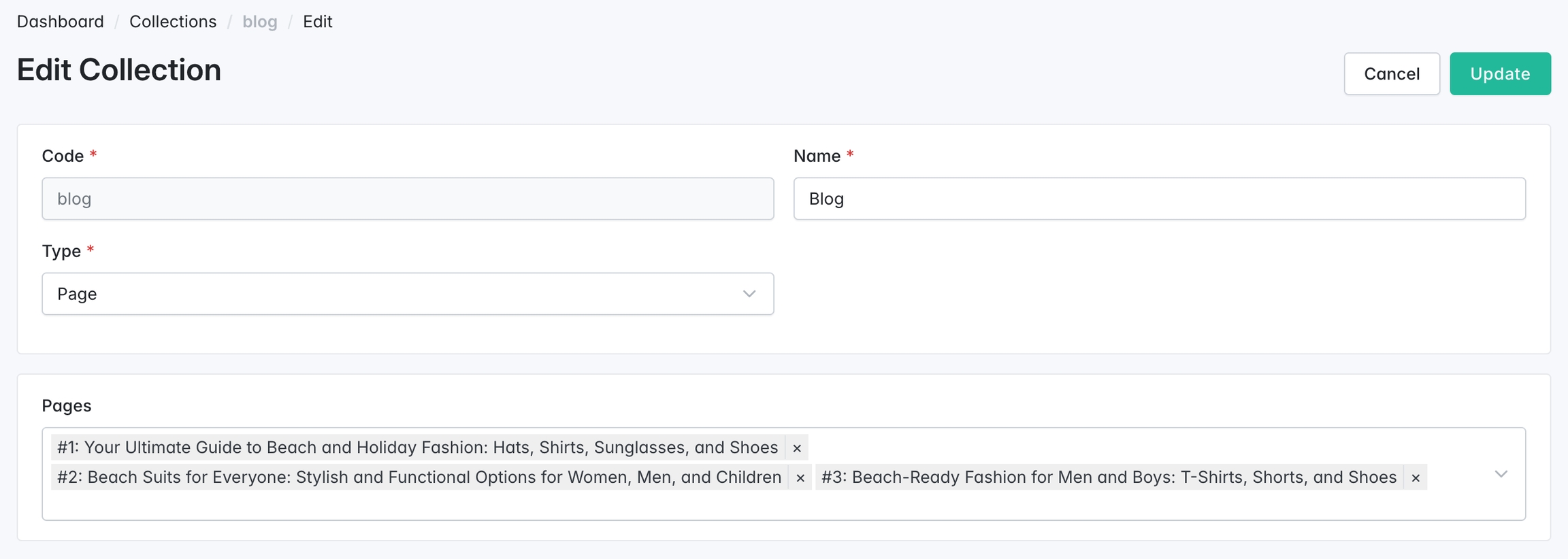Remove page #1 Ultimate Guide tag
The image size is (1568, 559).
pyautogui.click(x=796, y=448)
